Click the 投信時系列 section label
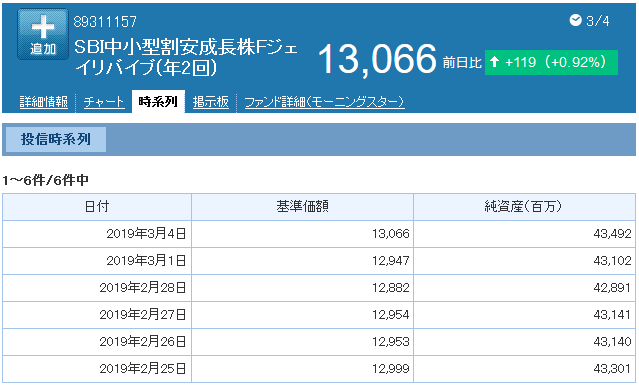 tap(56, 139)
